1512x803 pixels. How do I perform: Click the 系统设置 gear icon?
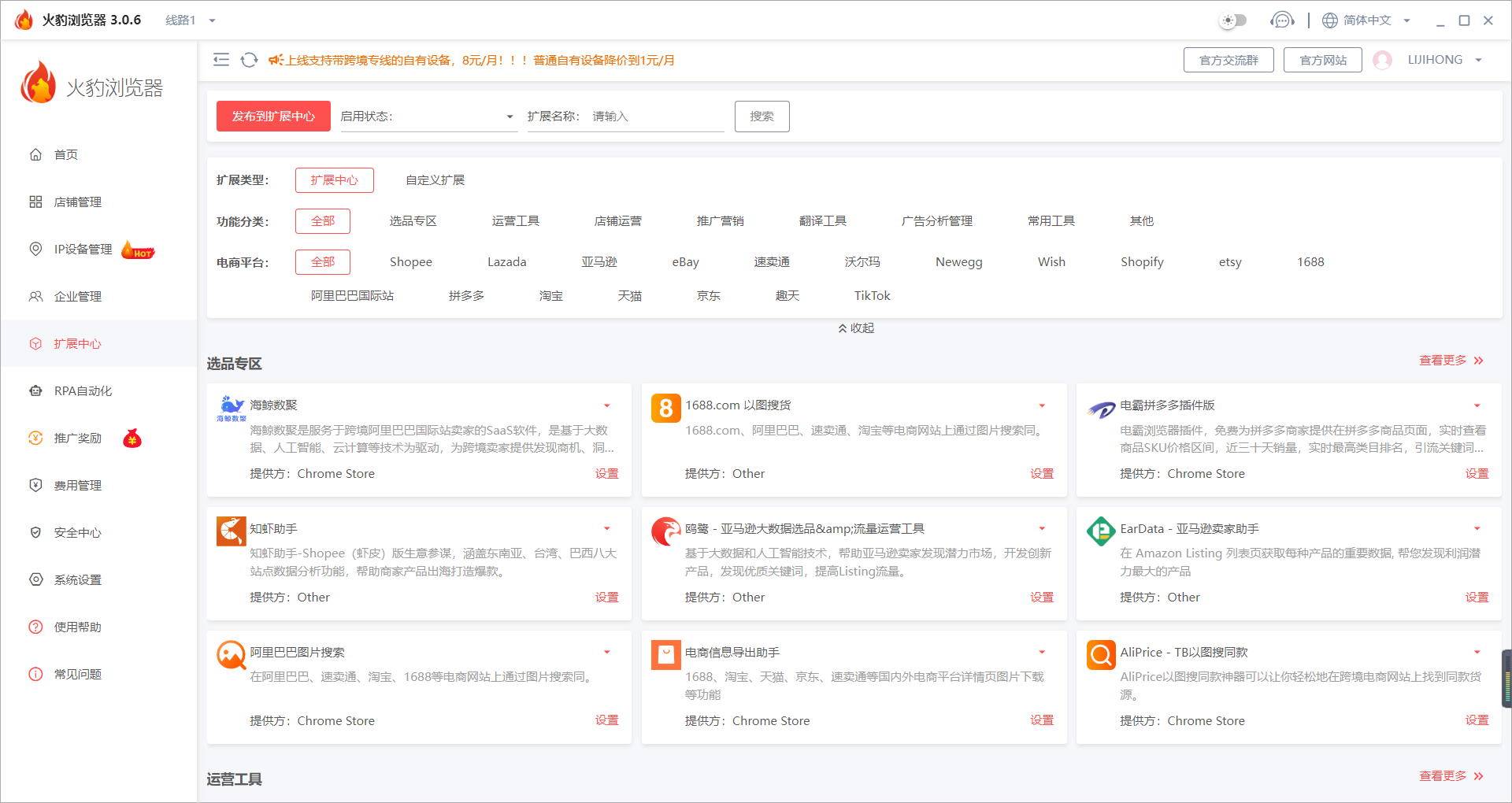click(x=35, y=579)
